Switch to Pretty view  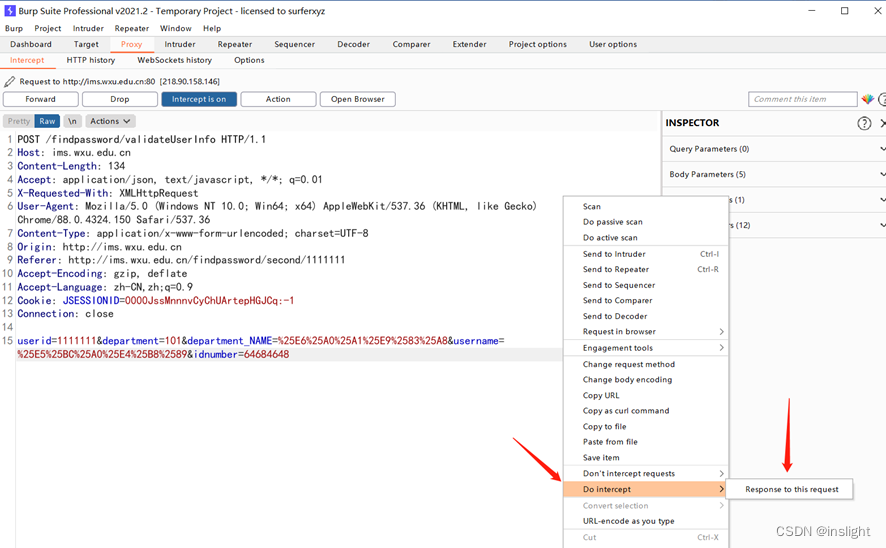[19, 121]
